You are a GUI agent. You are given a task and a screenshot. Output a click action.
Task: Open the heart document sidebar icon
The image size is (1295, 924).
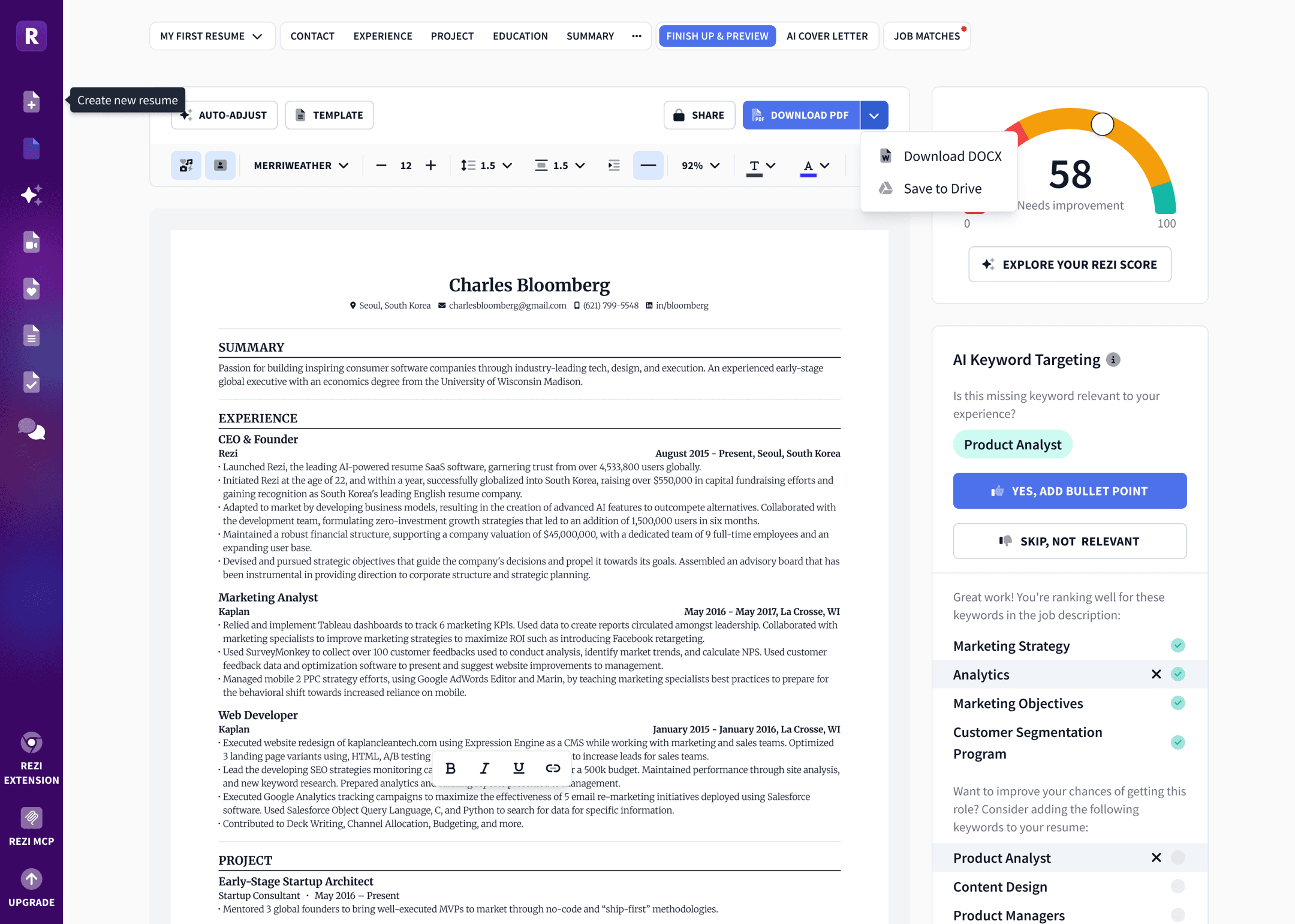[x=31, y=289]
